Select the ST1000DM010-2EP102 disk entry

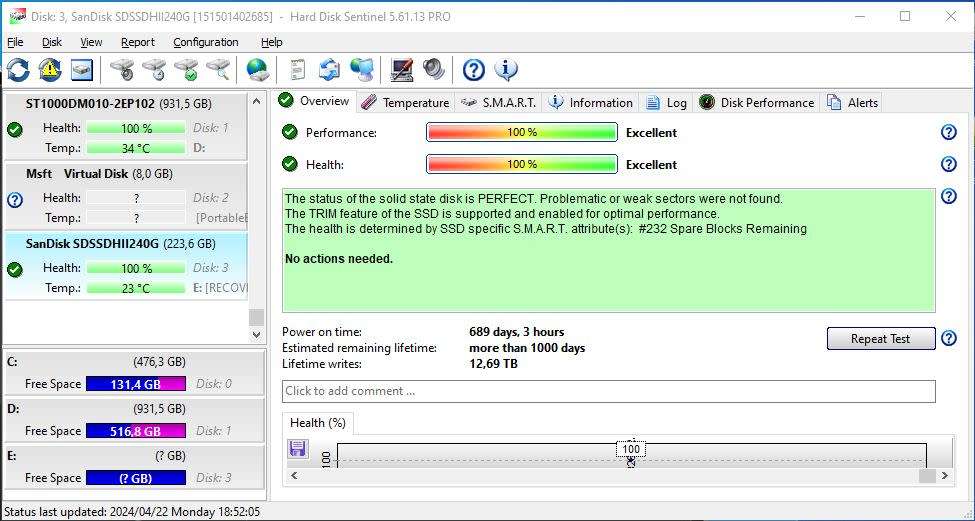pyautogui.click(x=118, y=104)
